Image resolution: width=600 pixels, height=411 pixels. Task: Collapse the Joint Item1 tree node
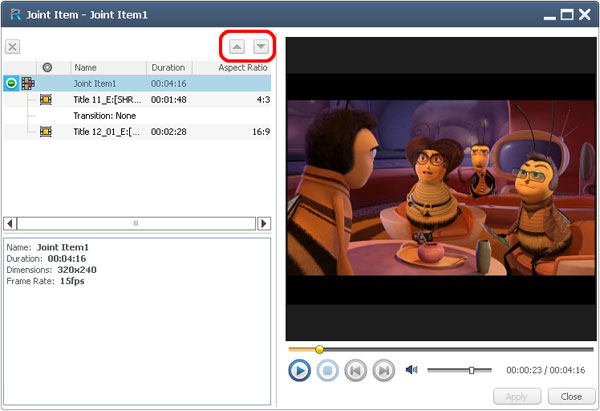click(11, 83)
